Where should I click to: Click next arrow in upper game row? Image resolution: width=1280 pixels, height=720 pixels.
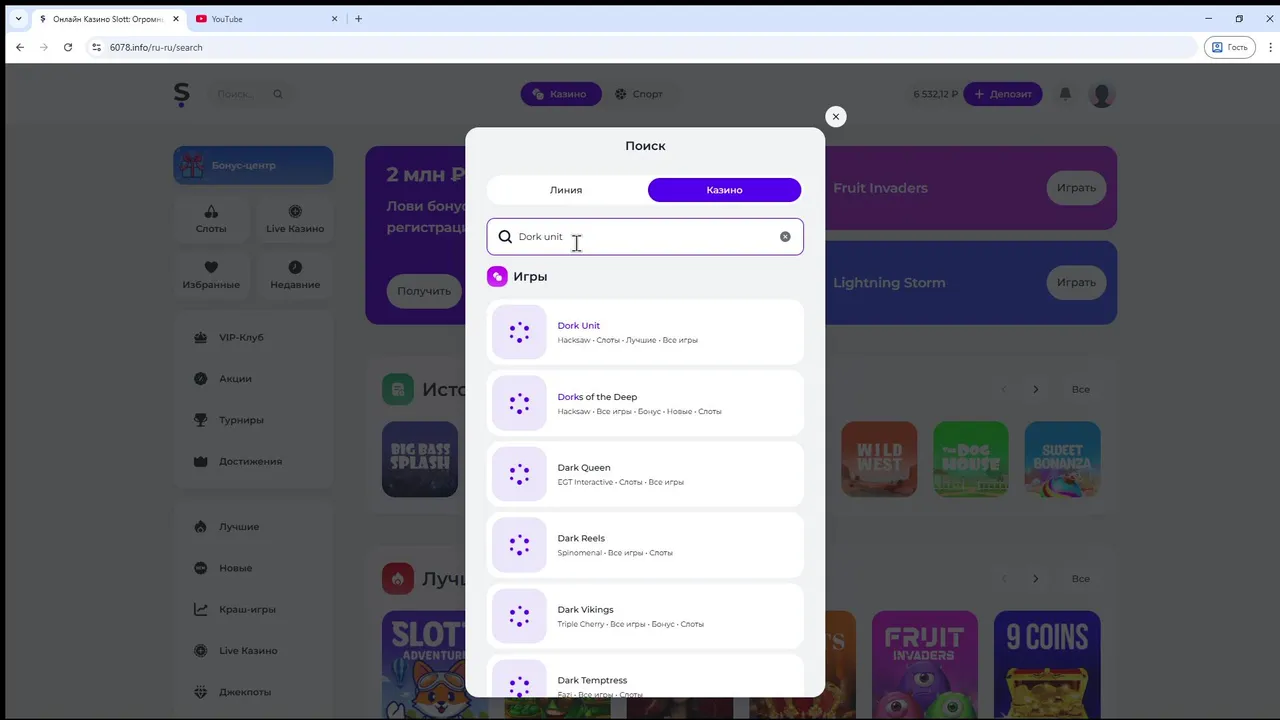click(x=1036, y=389)
